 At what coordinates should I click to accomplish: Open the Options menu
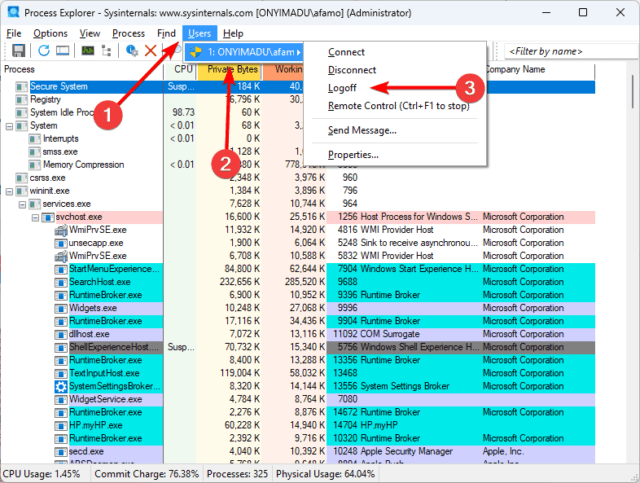50,33
